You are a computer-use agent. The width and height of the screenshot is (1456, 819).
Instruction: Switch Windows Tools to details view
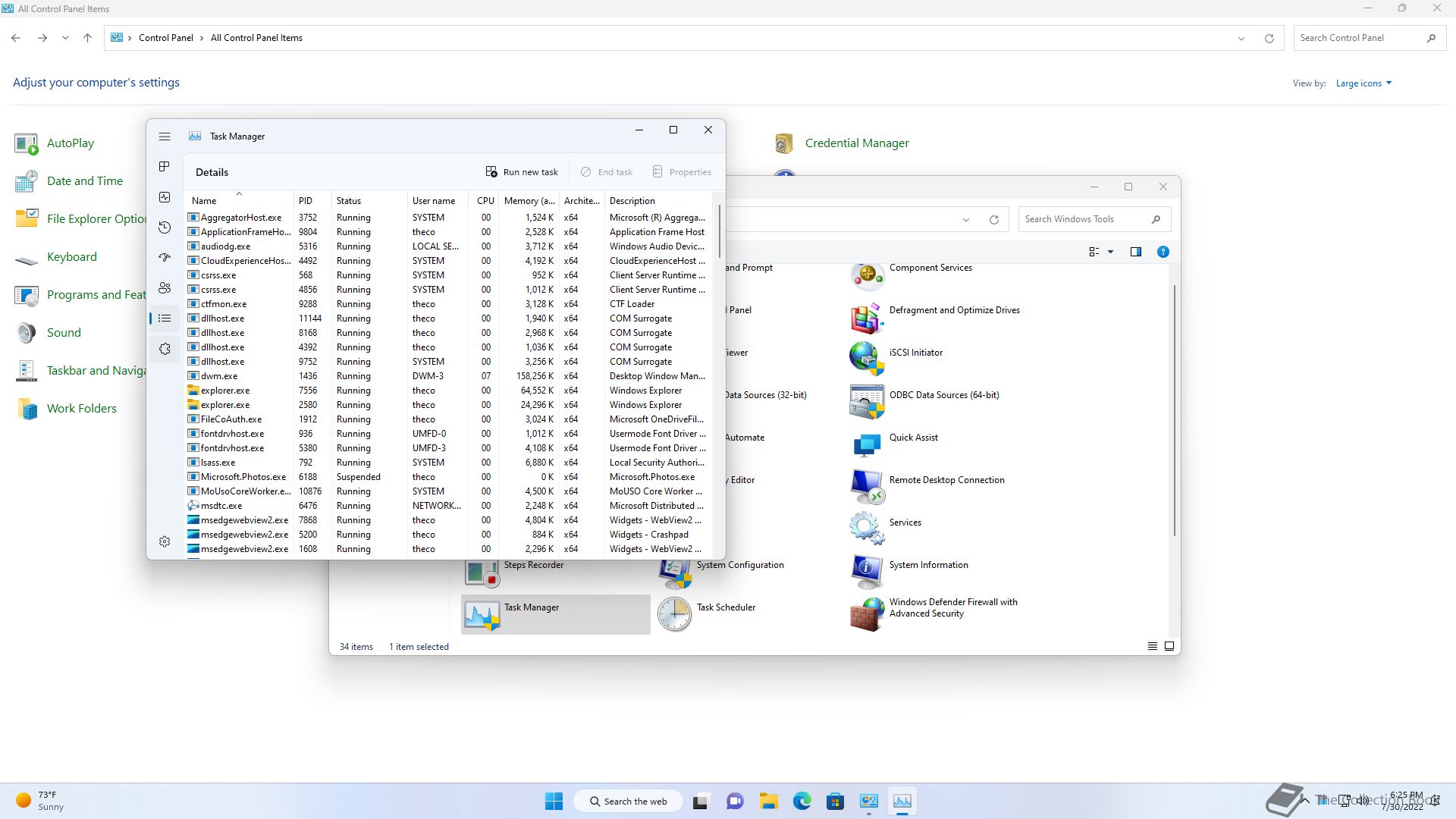pos(1153,646)
